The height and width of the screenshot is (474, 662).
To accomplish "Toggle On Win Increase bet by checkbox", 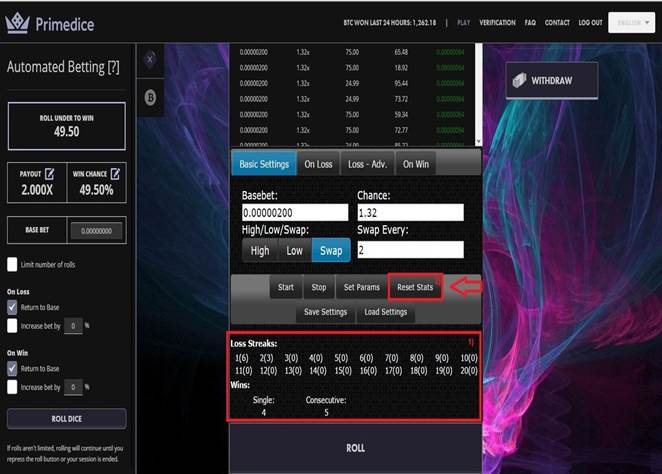I will (13, 386).
